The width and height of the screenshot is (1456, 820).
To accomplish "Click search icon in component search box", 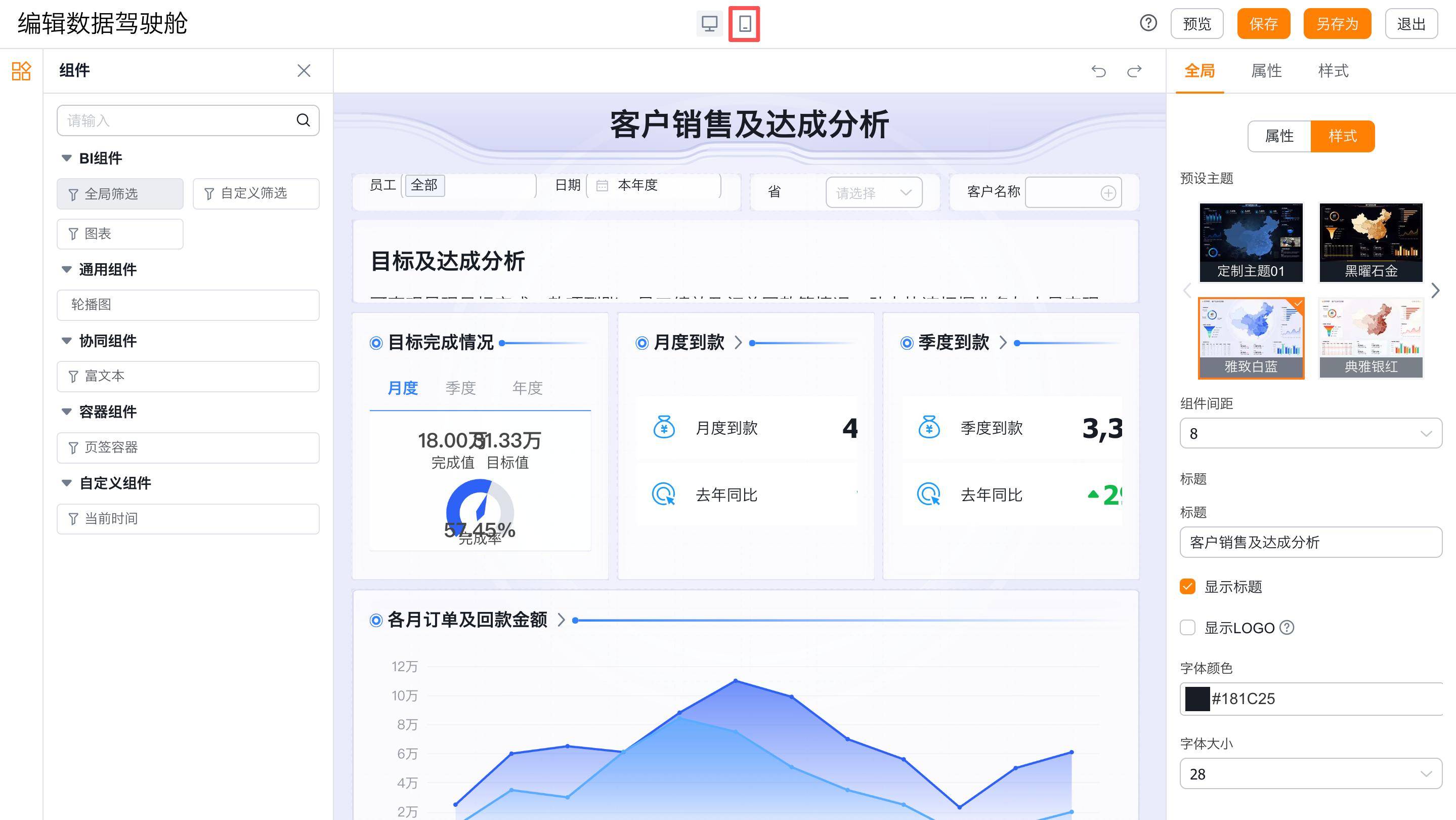I will tap(303, 120).
